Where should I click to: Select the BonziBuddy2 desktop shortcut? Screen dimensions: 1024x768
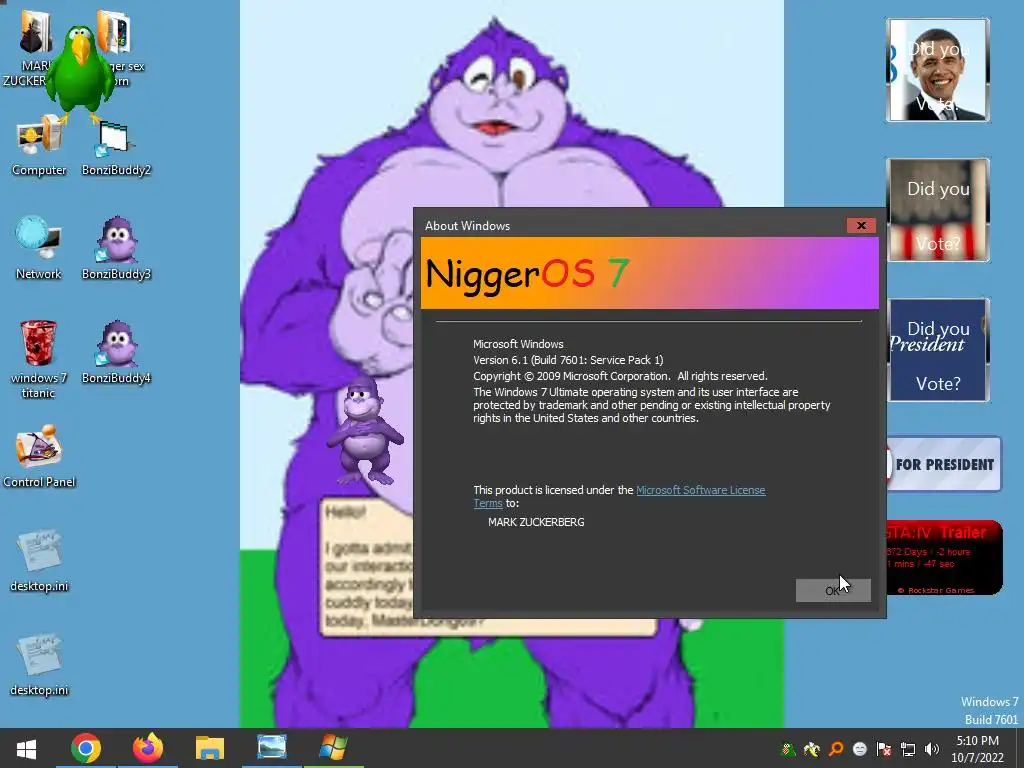click(116, 149)
